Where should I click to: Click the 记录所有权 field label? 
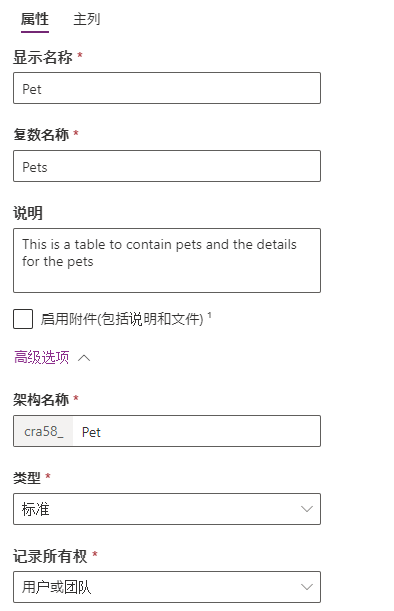click(x=50, y=556)
